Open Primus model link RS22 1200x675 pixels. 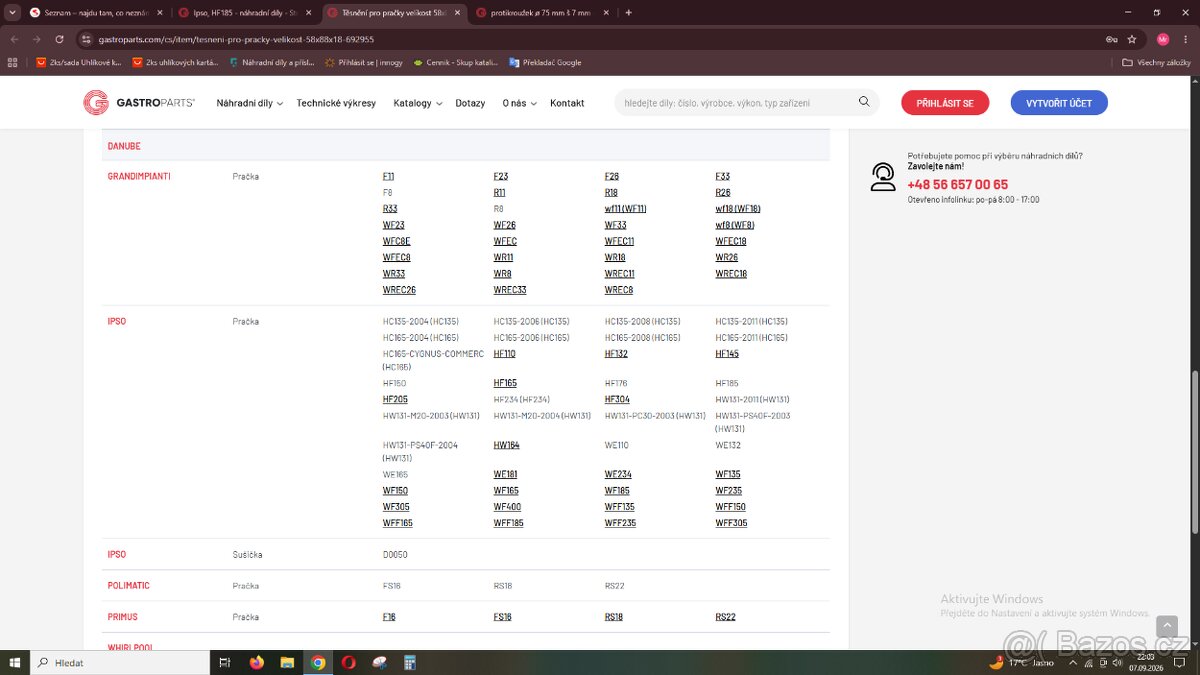pyautogui.click(x=725, y=617)
